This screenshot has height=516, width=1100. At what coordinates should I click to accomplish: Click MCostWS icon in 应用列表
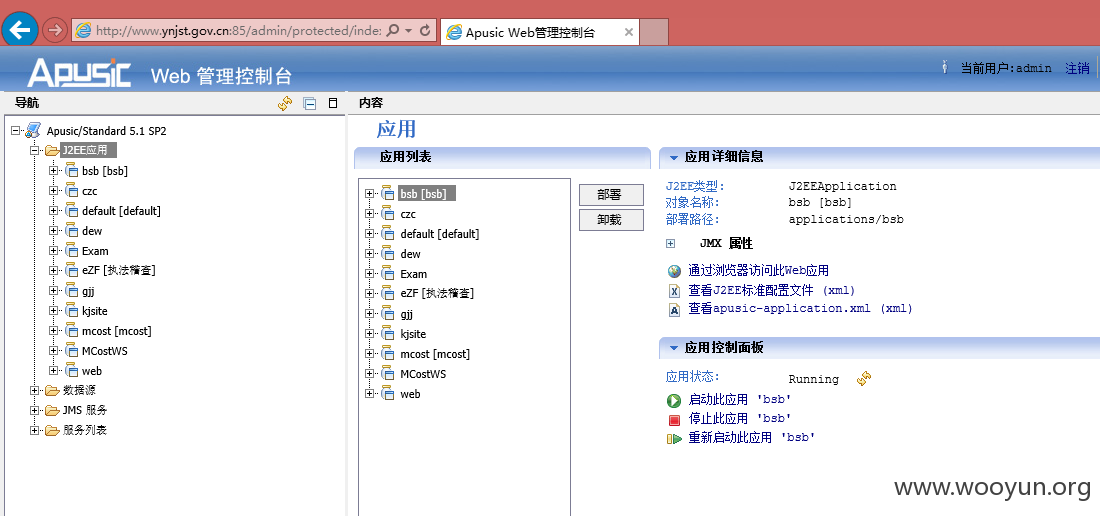[x=389, y=374]
